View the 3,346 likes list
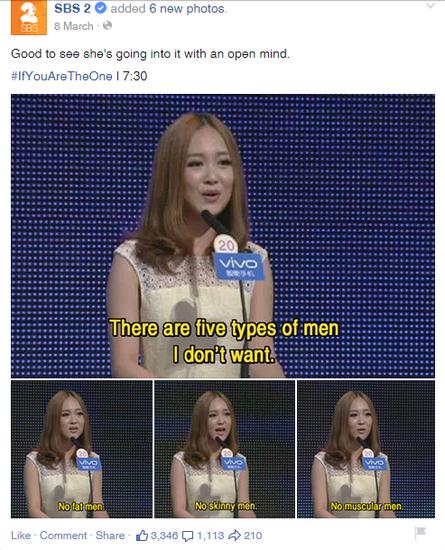Viewport: 445px width, 550px height. [164, 536]
